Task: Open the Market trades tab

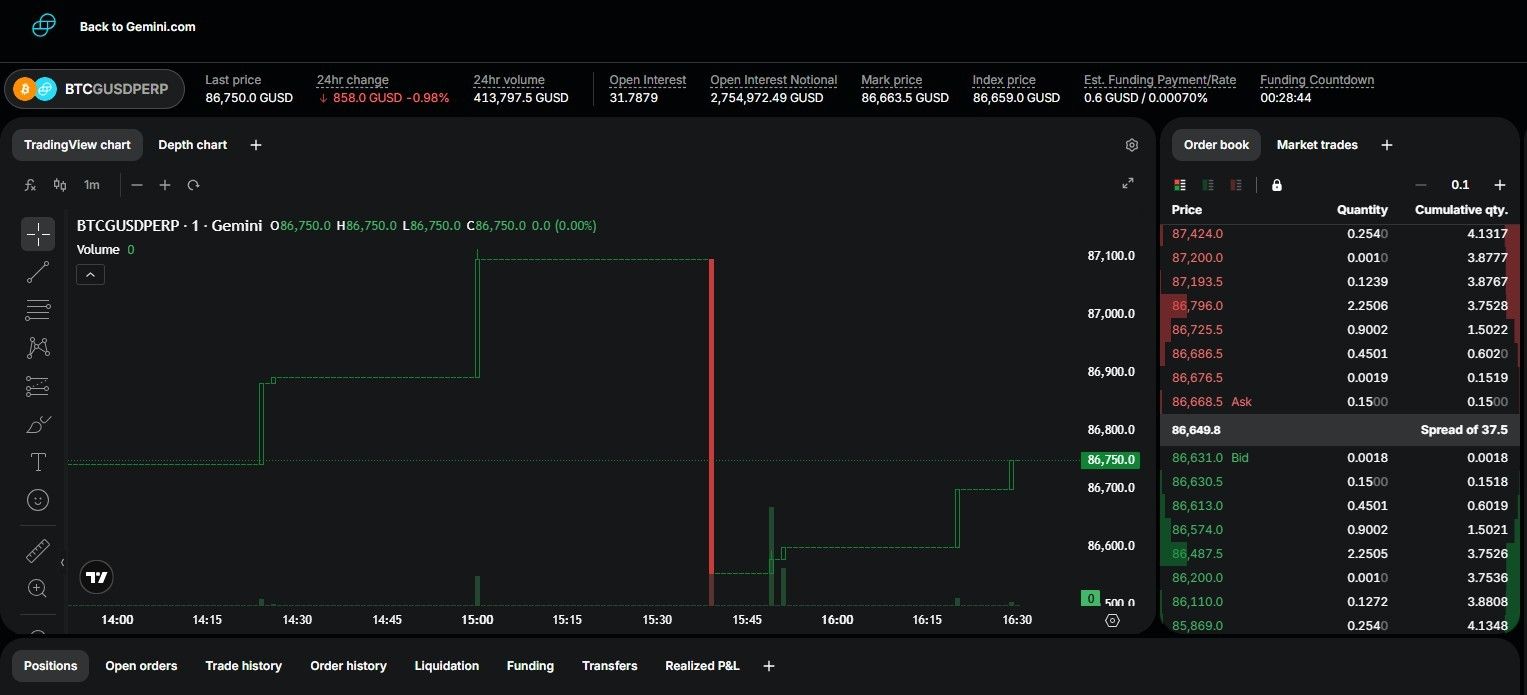Action: [x=1317, y=145]
